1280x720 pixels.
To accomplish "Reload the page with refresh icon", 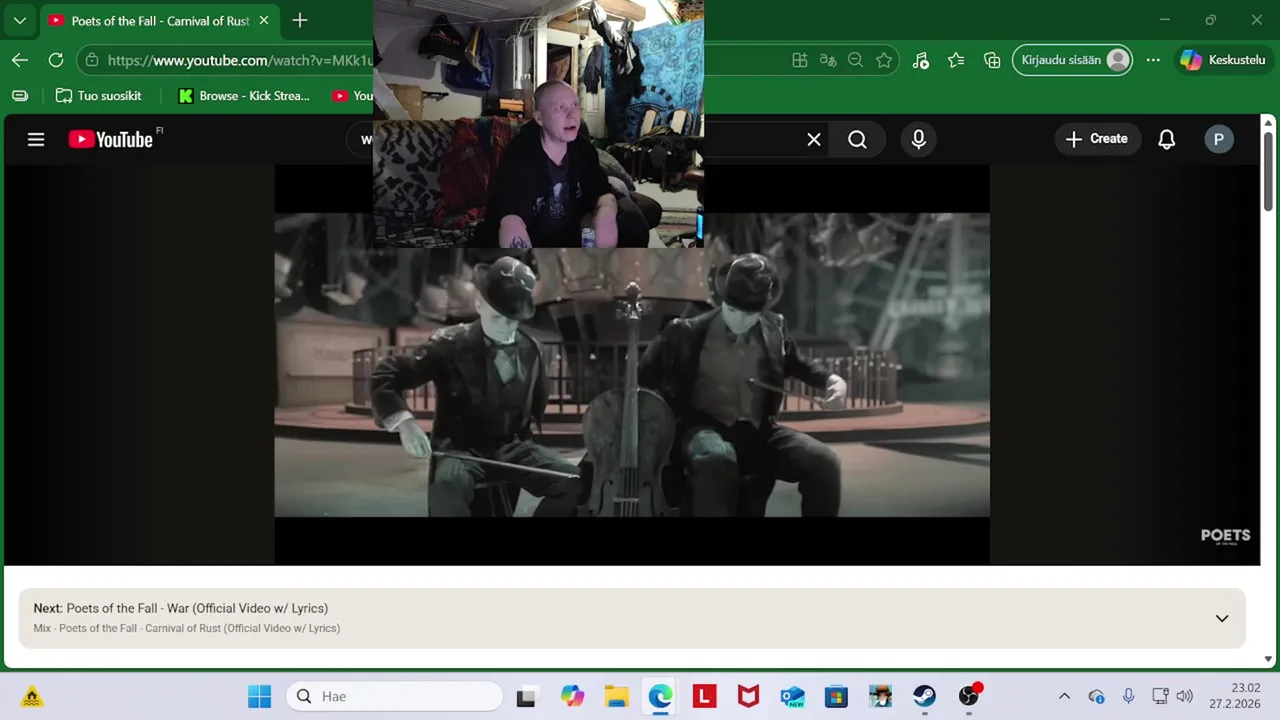I will (56, 60).
